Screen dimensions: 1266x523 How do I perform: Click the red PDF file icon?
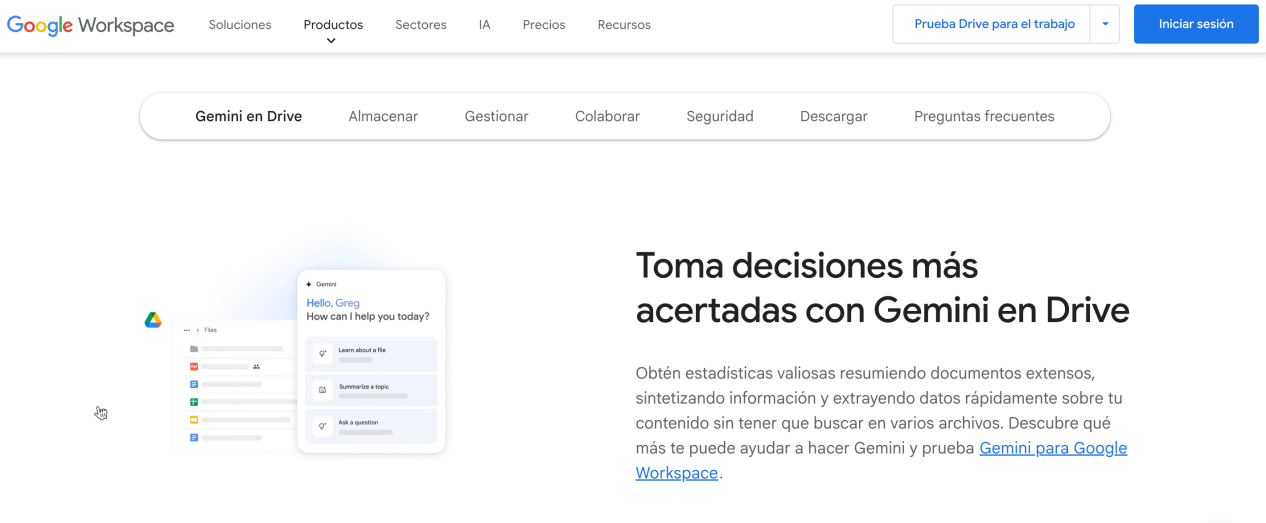pos(194,367)
